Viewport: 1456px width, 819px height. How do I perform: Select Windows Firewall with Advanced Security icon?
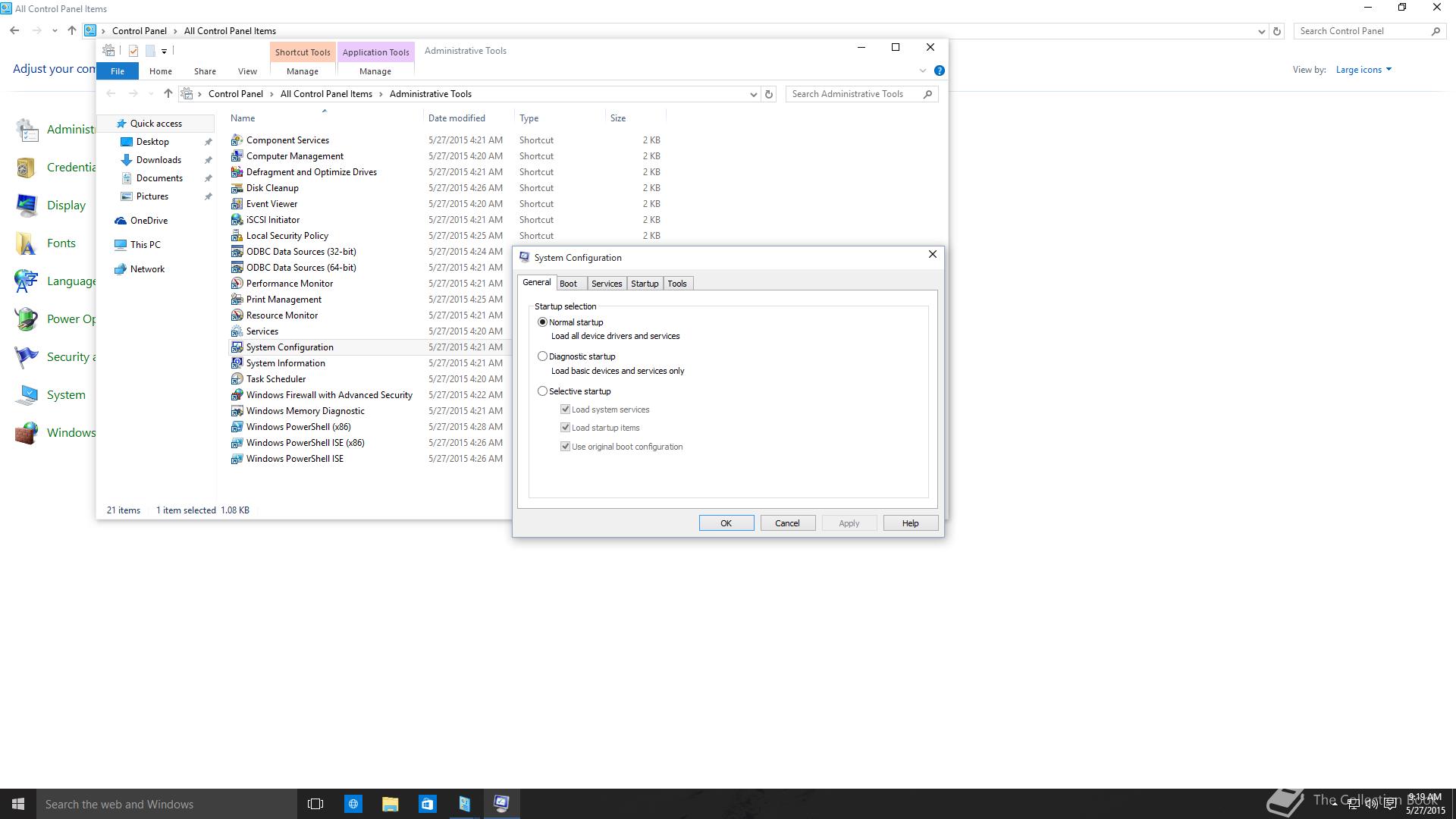coord(237,395)
